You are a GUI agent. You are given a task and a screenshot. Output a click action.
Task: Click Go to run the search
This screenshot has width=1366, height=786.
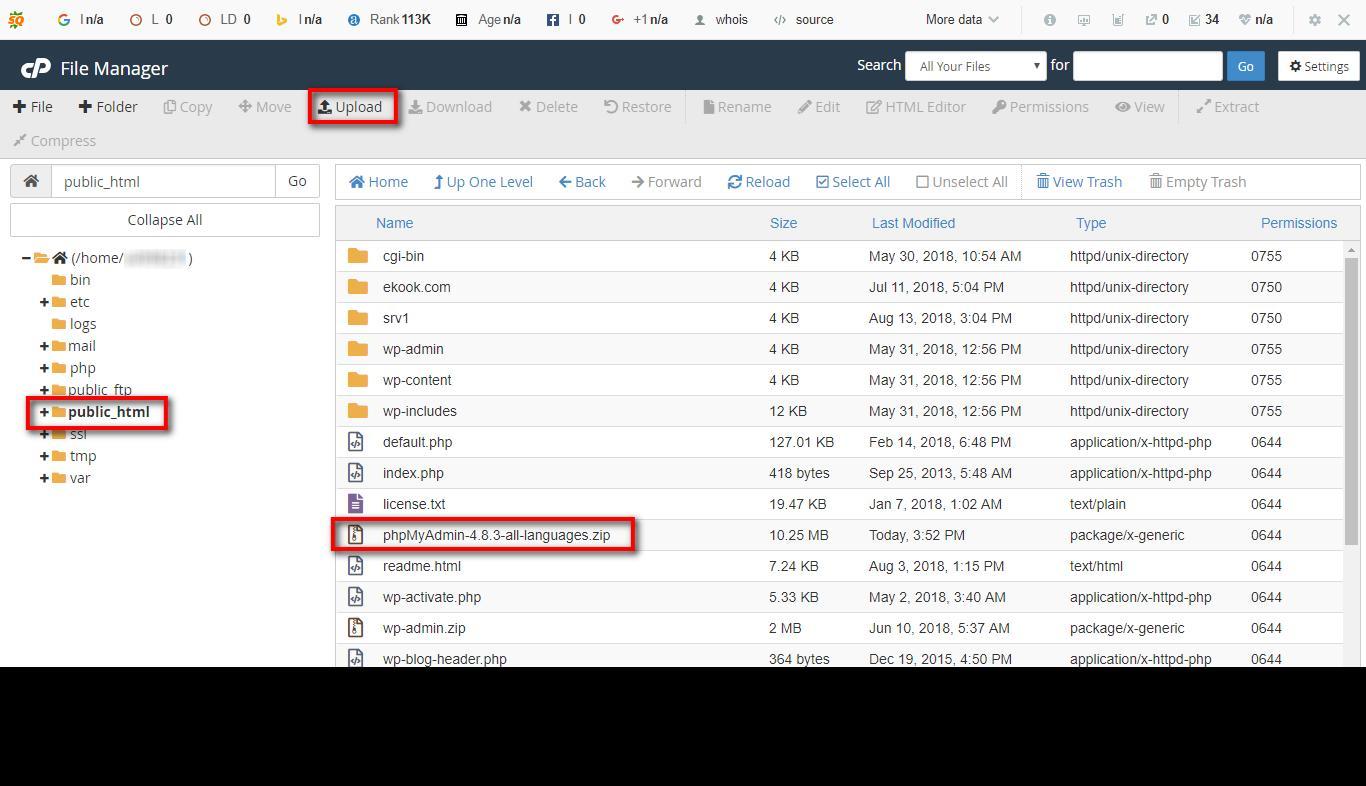click(1244, 65)
